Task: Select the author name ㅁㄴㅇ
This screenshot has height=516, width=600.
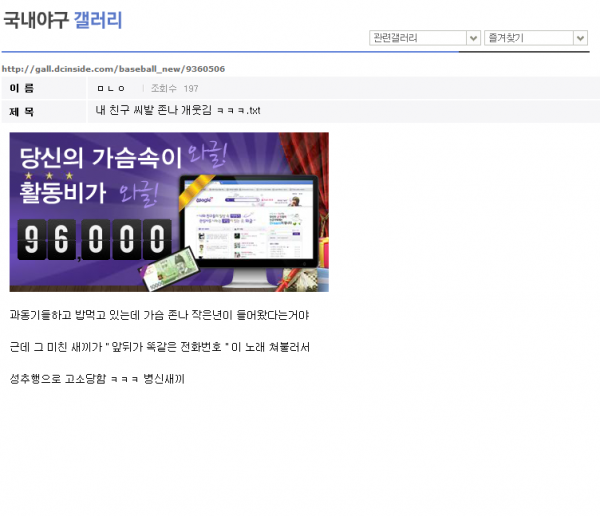Action: pyautogui.click(x=112, y=89)
